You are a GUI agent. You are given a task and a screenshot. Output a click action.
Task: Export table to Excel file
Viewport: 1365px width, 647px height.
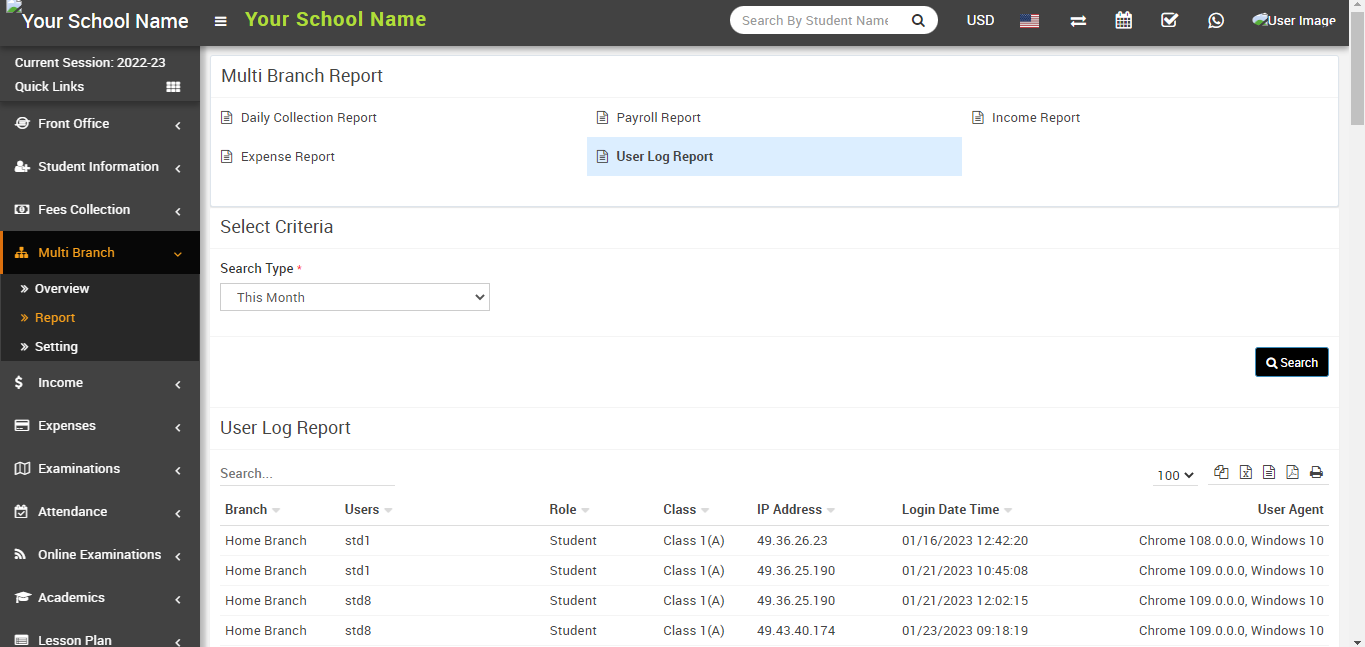point(1245,473)
